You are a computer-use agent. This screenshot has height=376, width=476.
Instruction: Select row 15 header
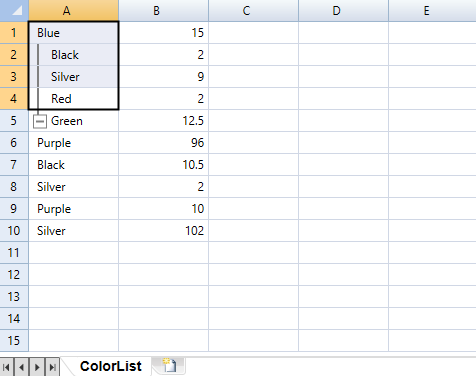14,341
